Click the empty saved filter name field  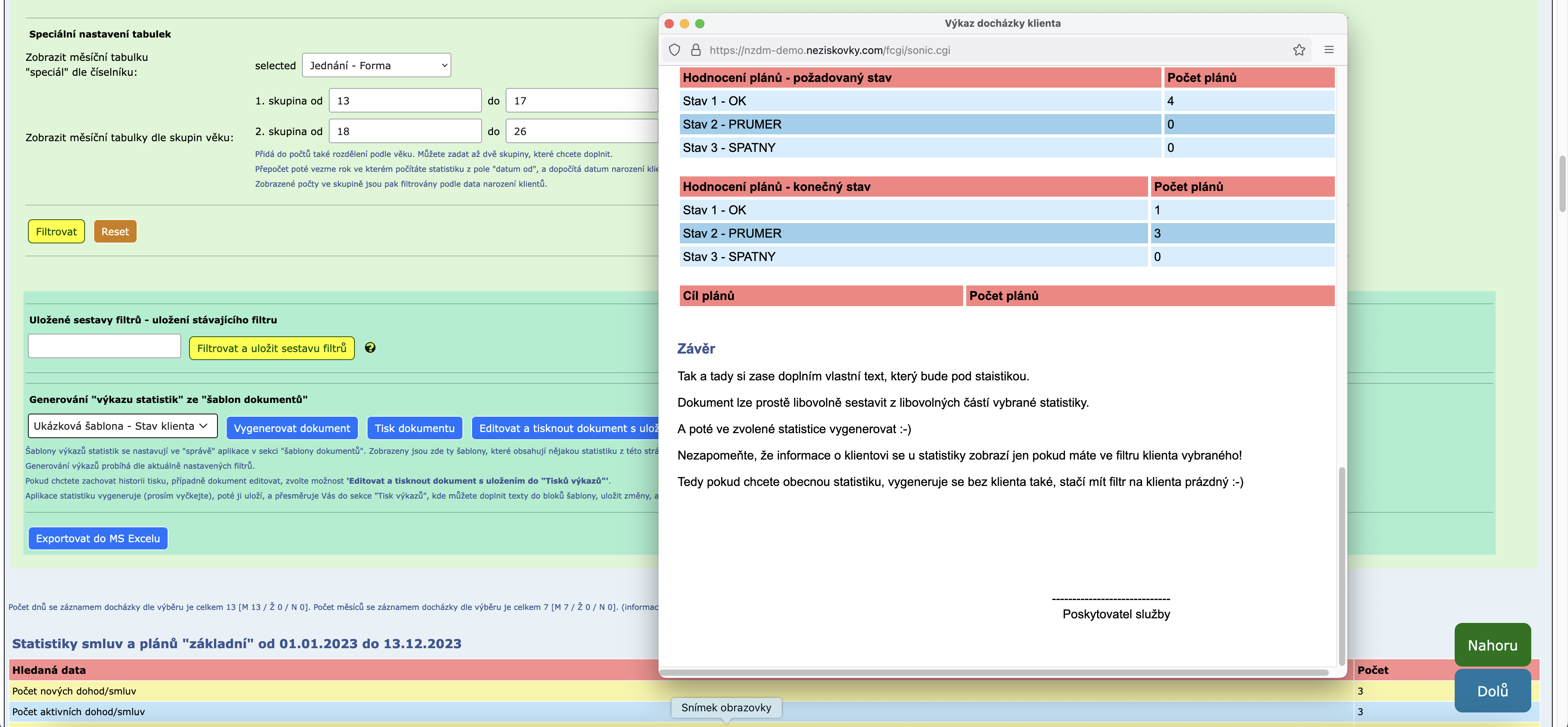coord(104,346)
